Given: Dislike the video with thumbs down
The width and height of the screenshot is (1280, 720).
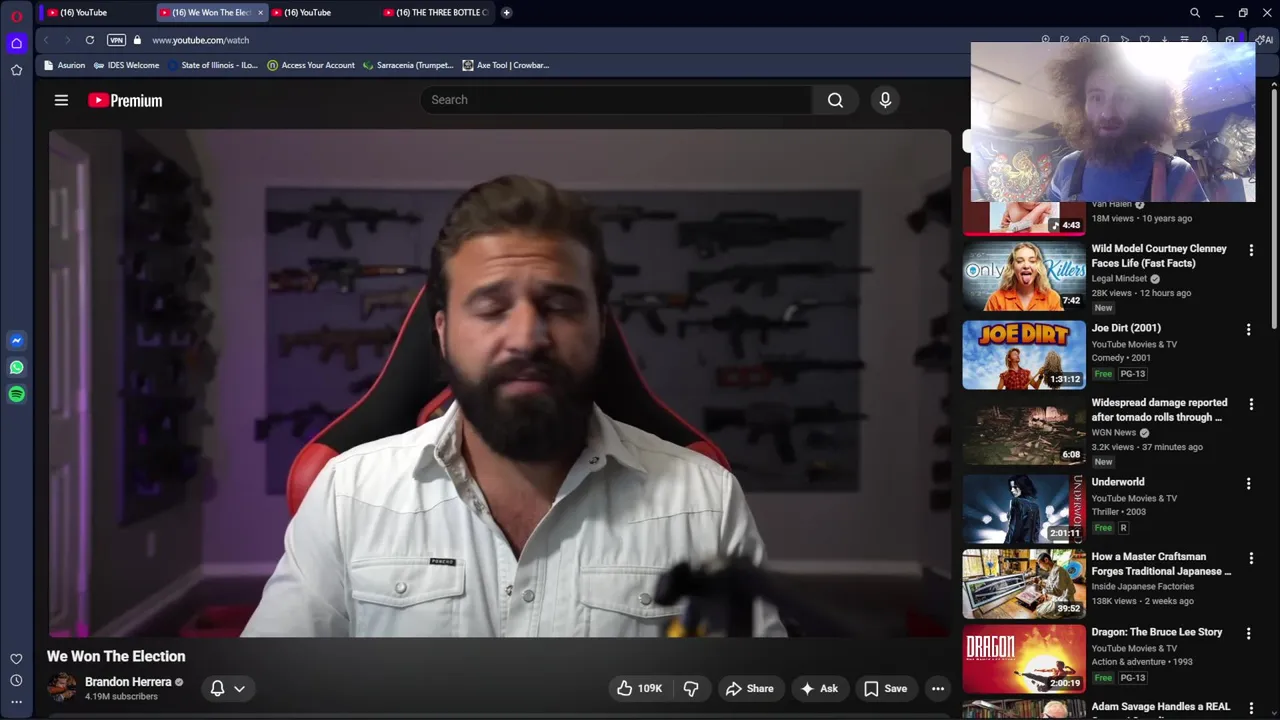Looking at the screenshot, I should point(691,688).
